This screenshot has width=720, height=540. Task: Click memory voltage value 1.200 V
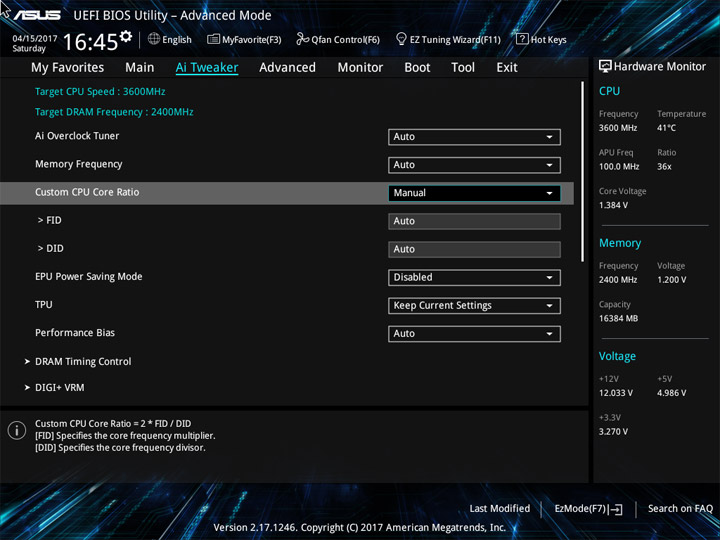(x=671, y=280)
